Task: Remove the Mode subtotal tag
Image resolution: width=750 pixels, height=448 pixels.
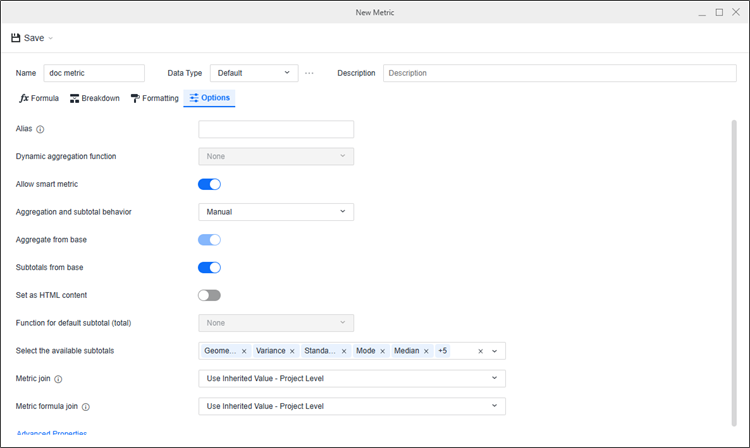Action: coord(382,351)
